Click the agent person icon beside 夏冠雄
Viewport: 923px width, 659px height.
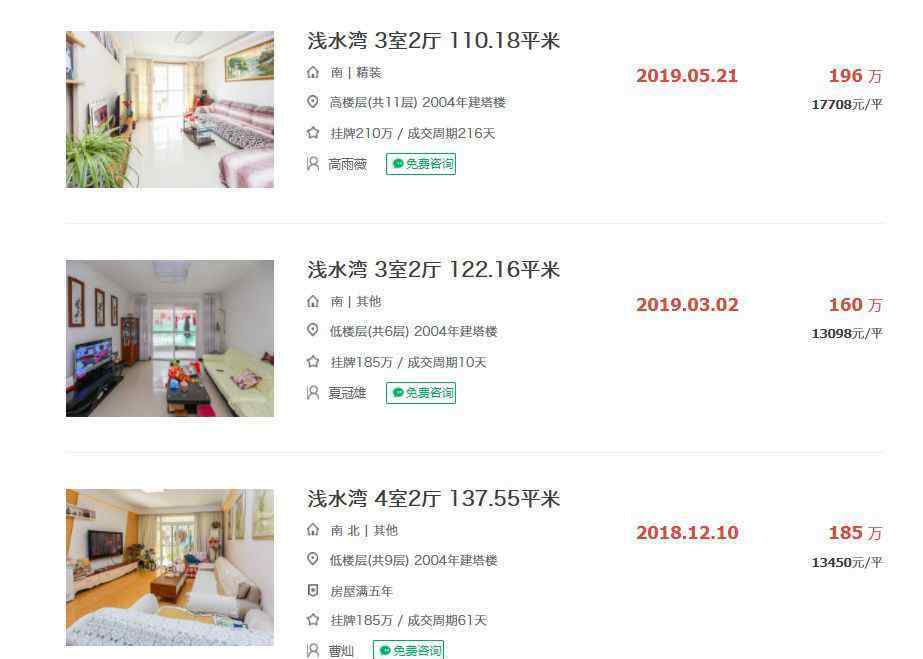click(313, 392)
